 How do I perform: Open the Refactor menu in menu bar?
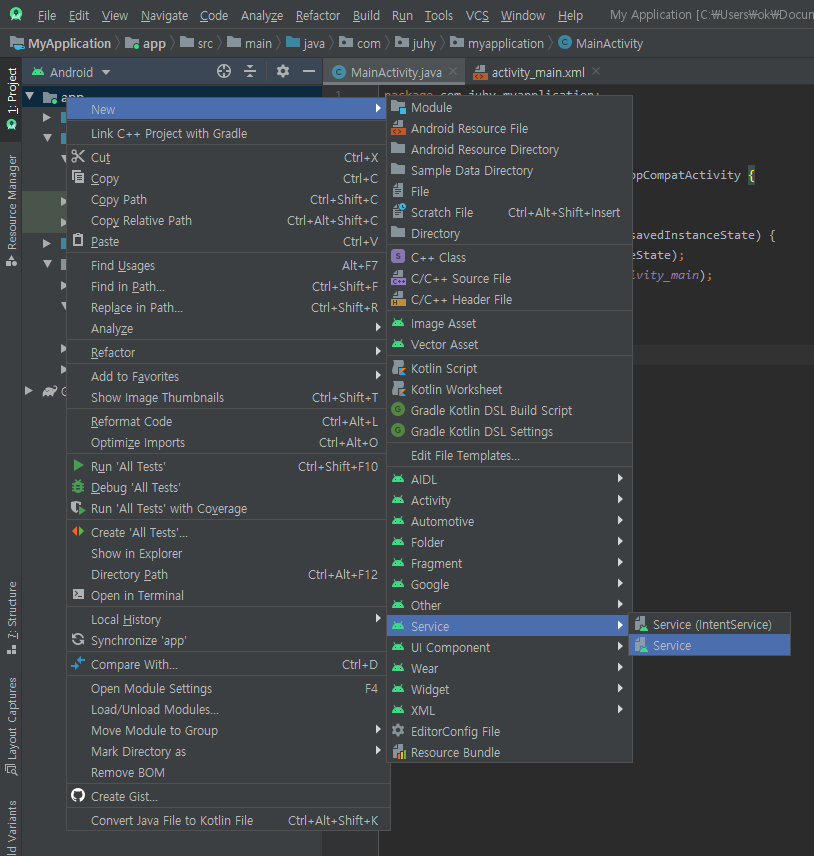318,15
